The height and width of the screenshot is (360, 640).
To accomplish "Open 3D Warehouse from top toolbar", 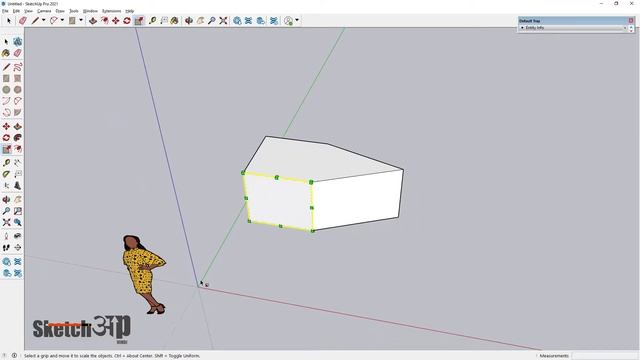I will click(237, 20).
